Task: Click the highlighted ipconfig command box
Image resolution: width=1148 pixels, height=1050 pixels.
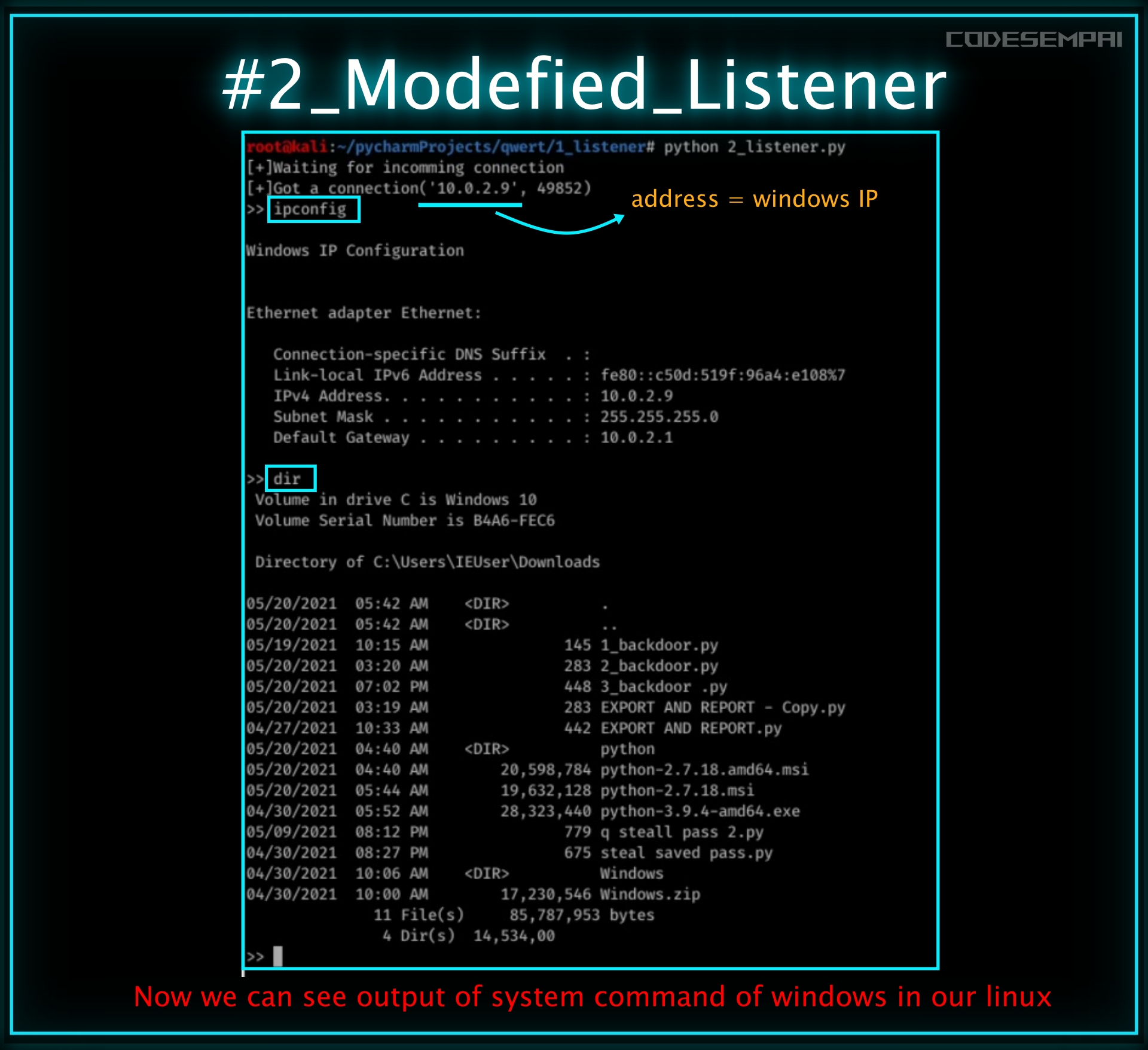Action: (x=313, y=209)
